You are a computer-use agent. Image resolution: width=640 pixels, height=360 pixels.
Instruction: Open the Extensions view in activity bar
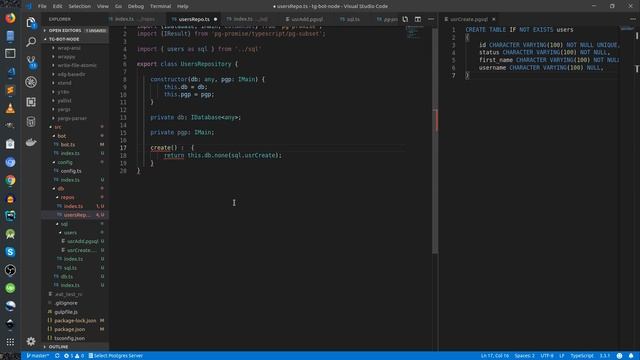pyautogui.click(x=31, y=102)
